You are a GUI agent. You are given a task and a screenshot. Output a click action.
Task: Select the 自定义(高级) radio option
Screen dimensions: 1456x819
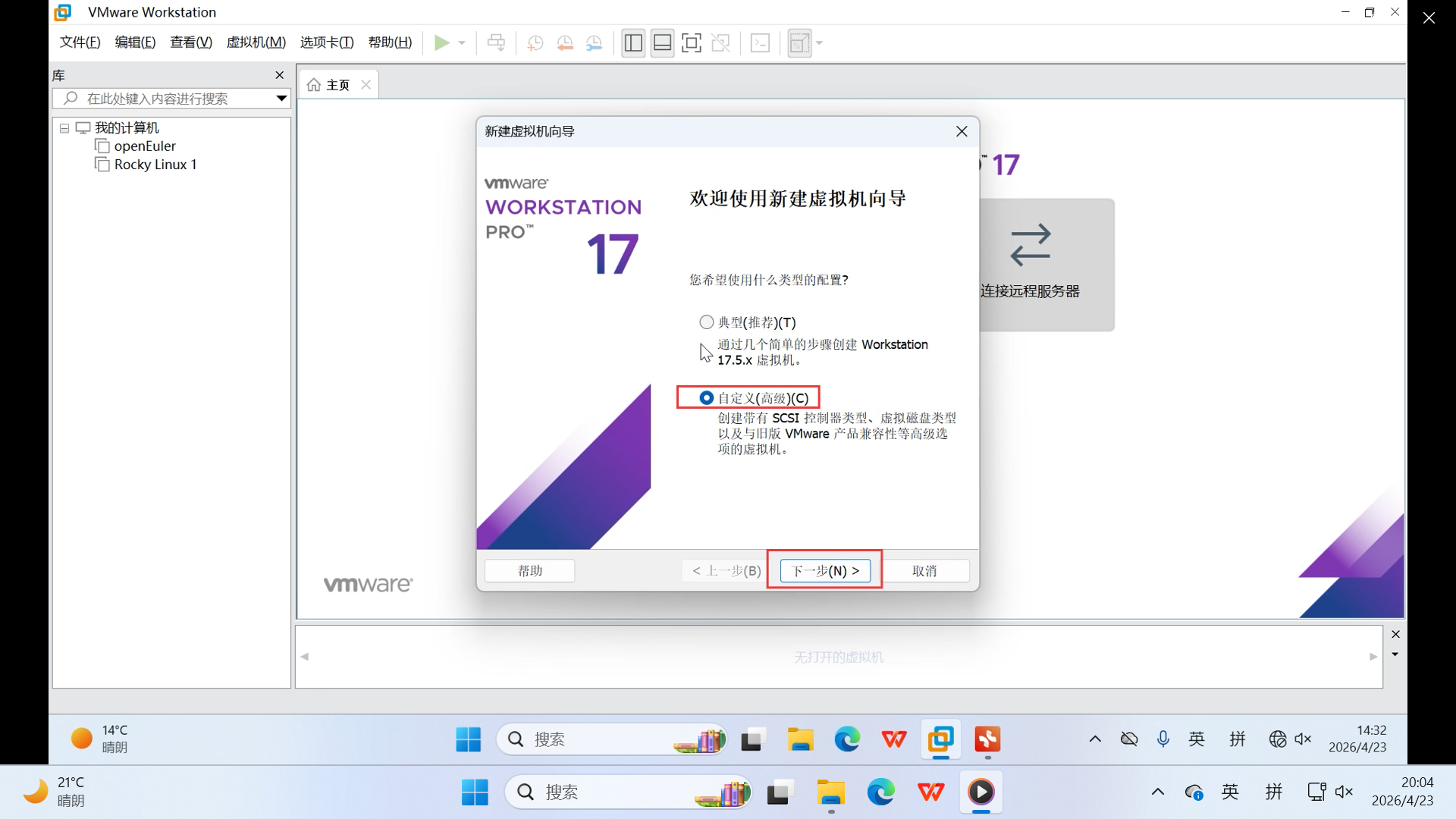click(x=707, y=398)
